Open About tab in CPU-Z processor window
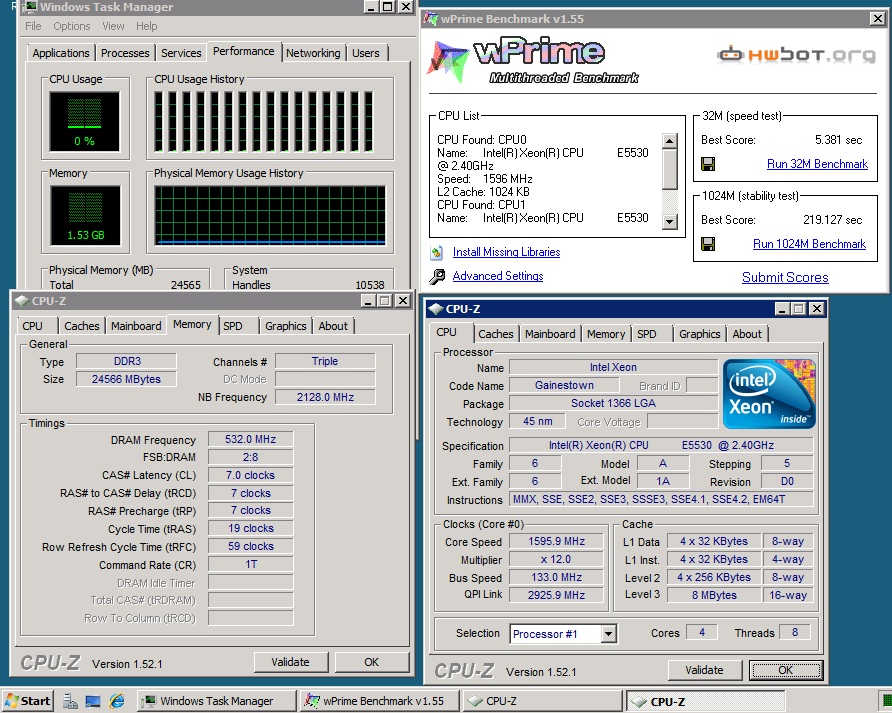Viewport: 892px width, 713px height. 747,334
